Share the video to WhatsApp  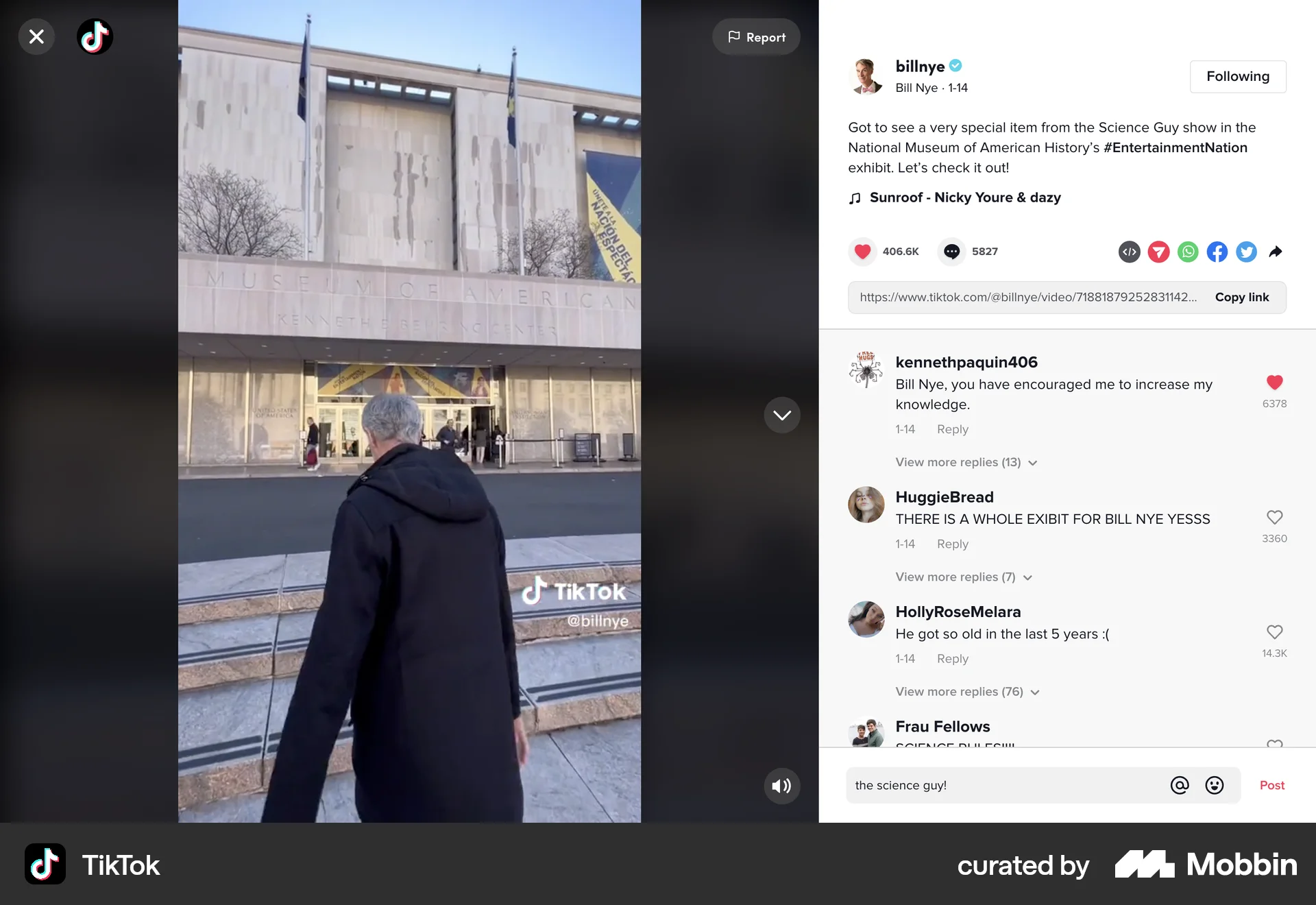pyautogui.click(x=1188, y=252)
